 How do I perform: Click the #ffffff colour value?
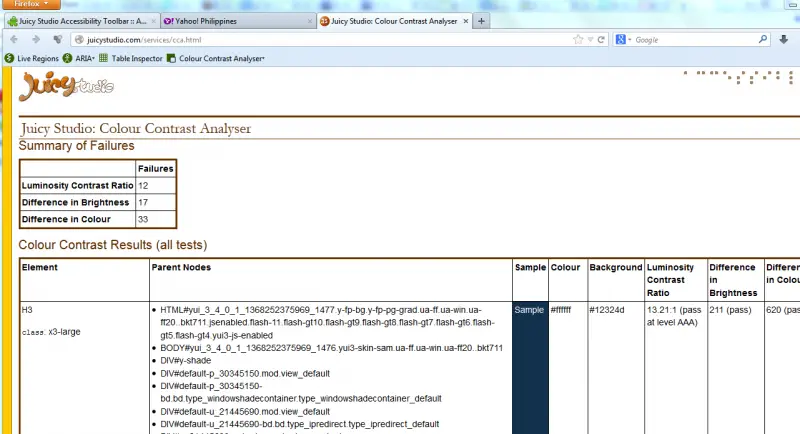click(x=561, y=310)
